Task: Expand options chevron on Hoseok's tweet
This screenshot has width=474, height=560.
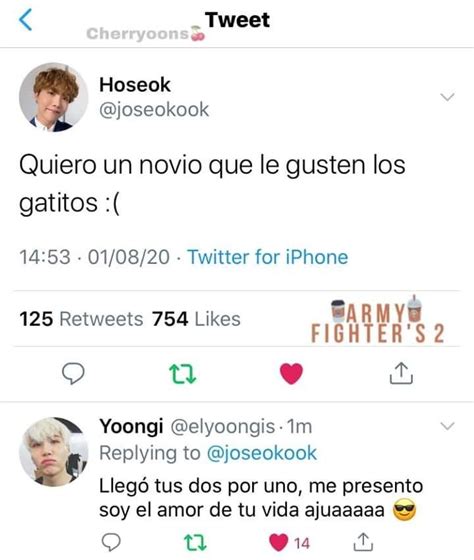Action: pyautogui.click(x=447, y=97)
